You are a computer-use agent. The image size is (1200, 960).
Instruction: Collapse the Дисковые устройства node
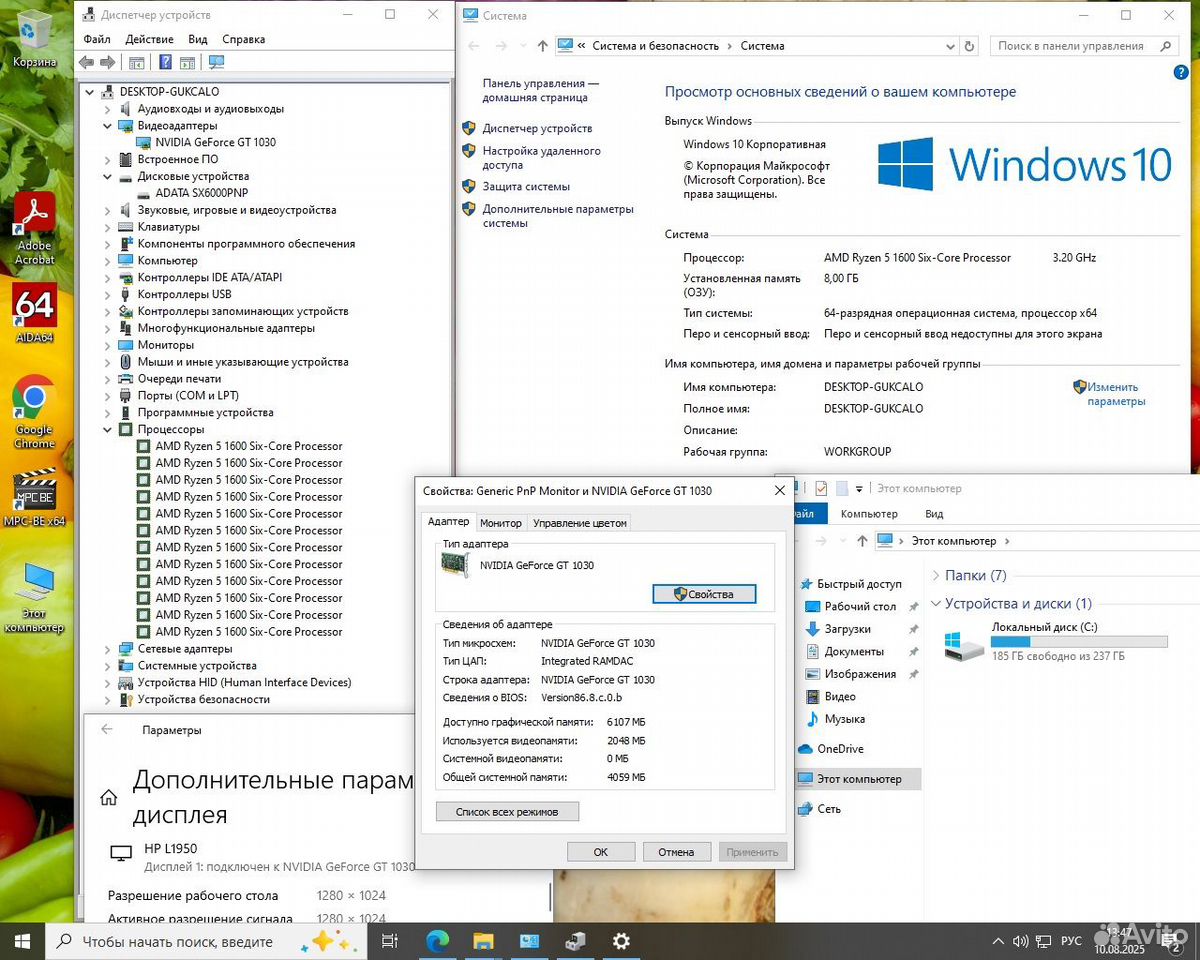tap(108, 176)
